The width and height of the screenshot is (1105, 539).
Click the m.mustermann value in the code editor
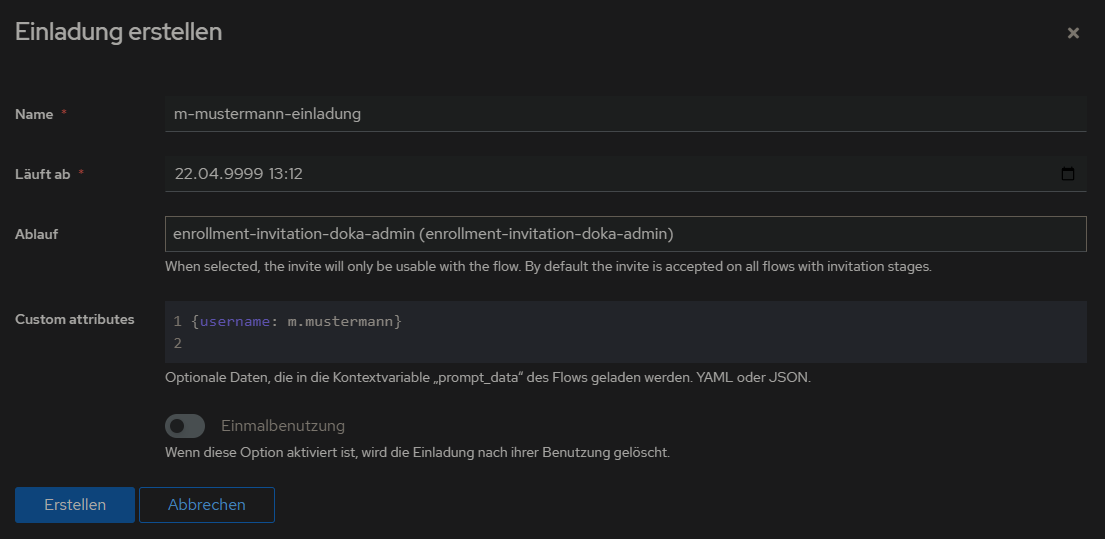click(340, 322)
